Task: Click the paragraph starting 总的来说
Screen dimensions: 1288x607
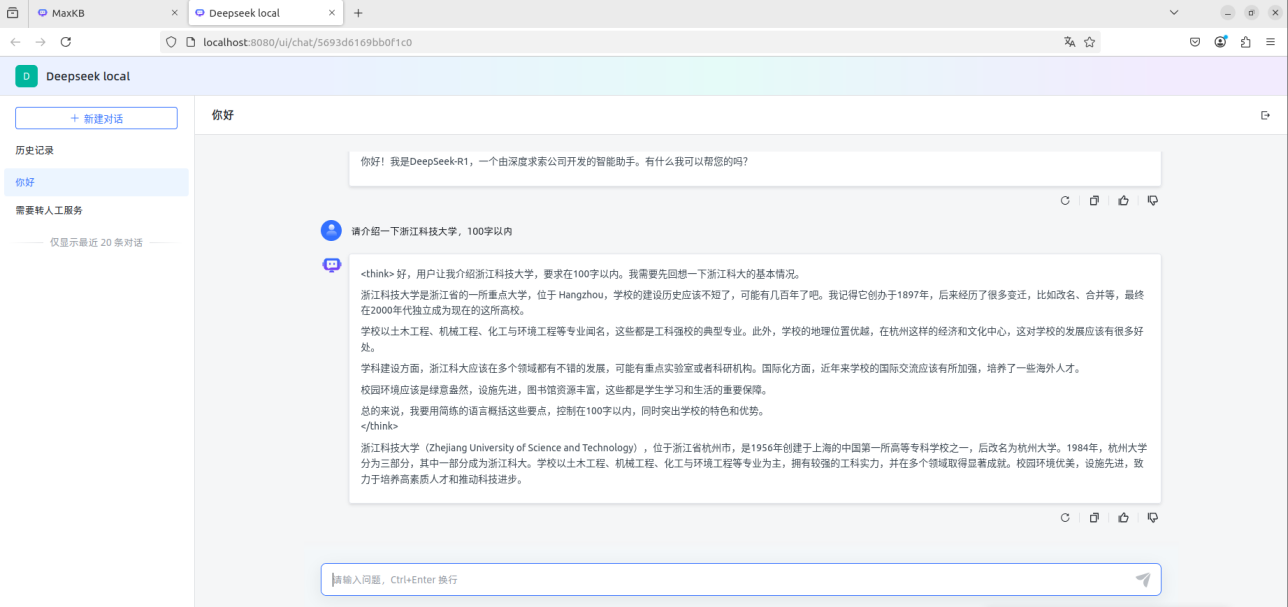Action: [x=562, y=411]
